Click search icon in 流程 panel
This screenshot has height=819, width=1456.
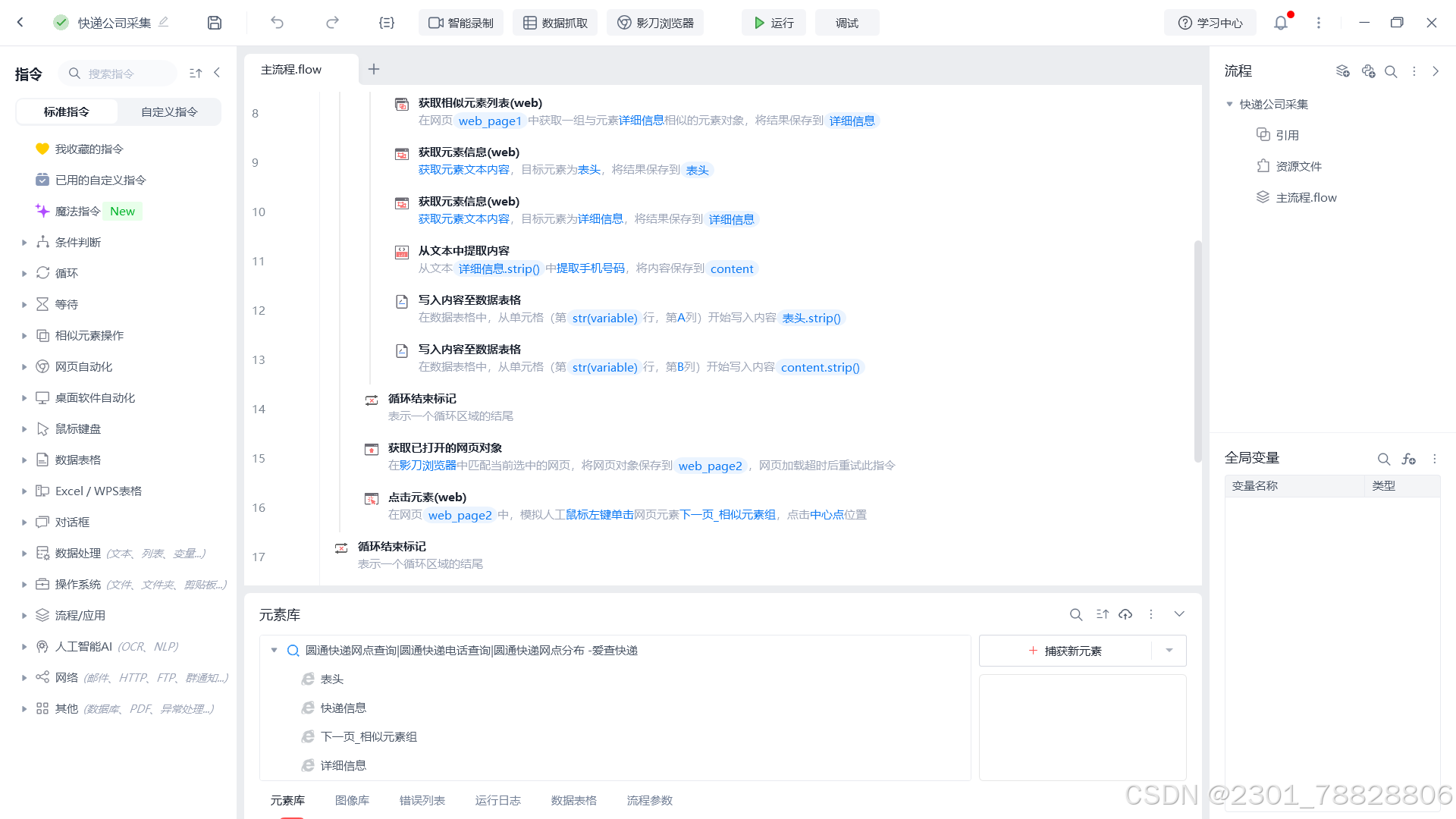point(1391,71)
